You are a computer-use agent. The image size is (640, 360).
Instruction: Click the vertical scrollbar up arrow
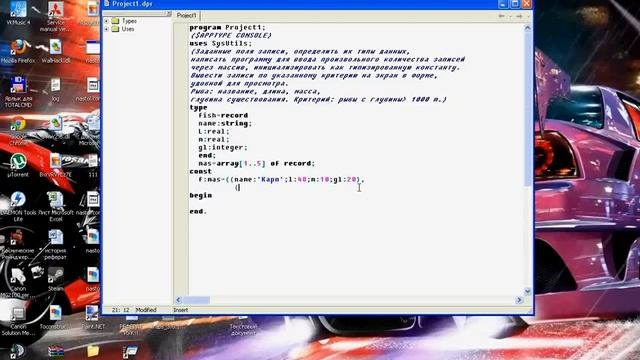coord(527,28)
